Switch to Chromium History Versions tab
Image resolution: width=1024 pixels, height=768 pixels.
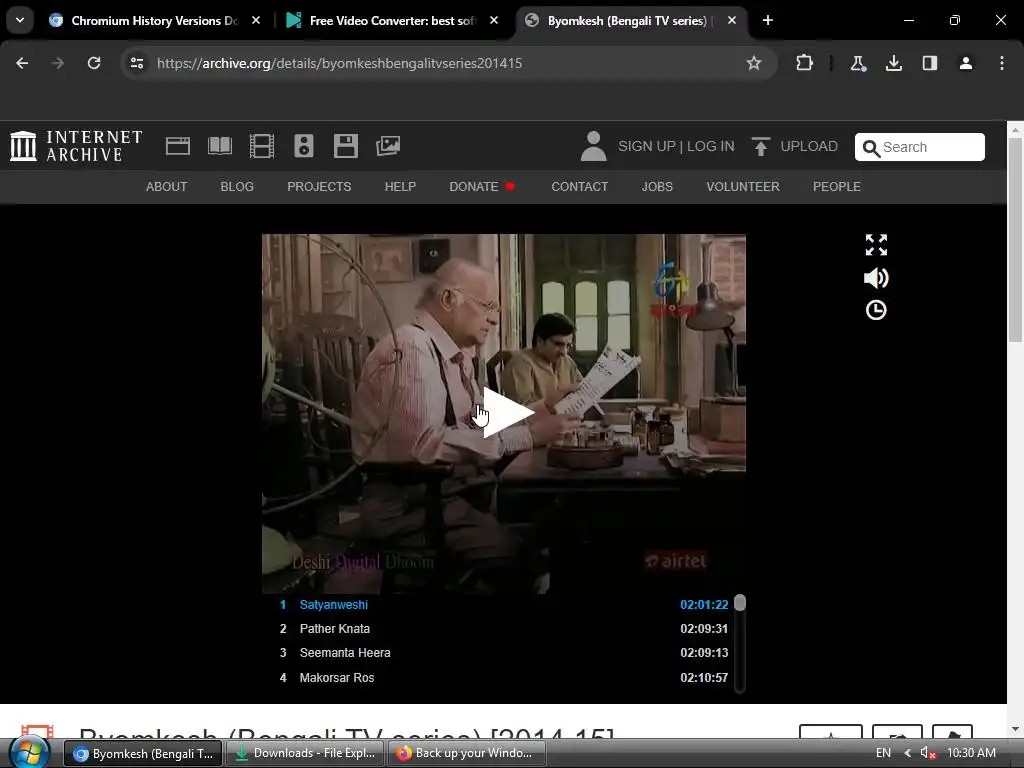[x=155, y=20]
